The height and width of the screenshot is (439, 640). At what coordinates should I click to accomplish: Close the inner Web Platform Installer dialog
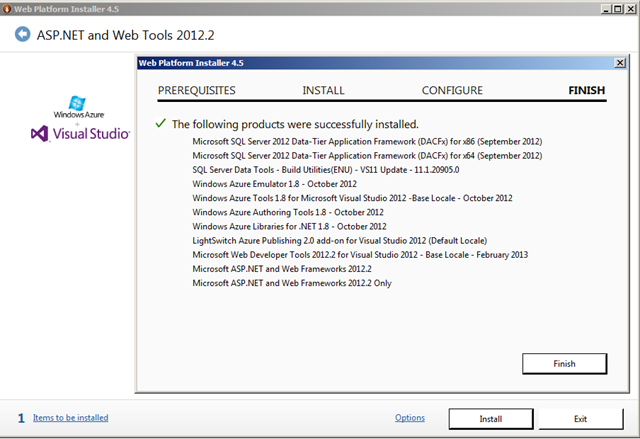620,63
